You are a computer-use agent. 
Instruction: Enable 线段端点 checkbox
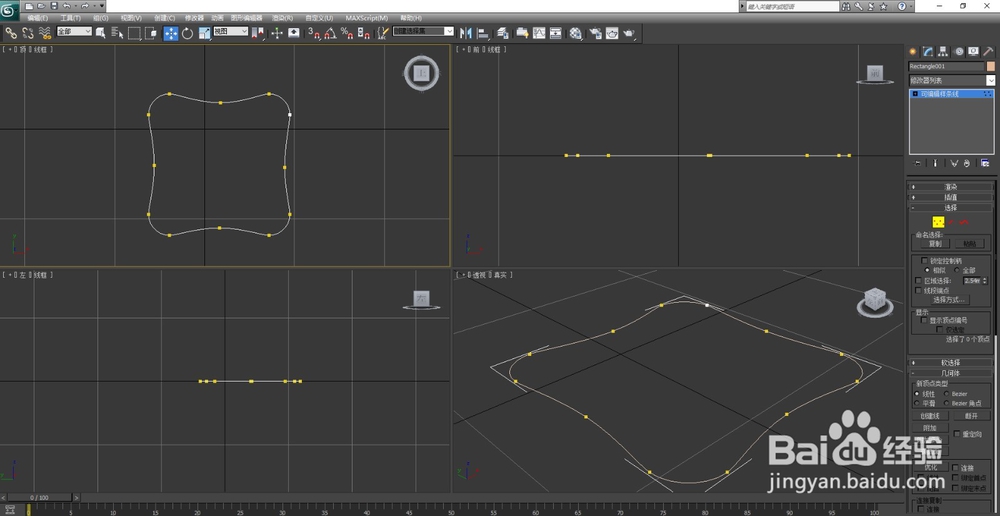(x=918, y=290)
